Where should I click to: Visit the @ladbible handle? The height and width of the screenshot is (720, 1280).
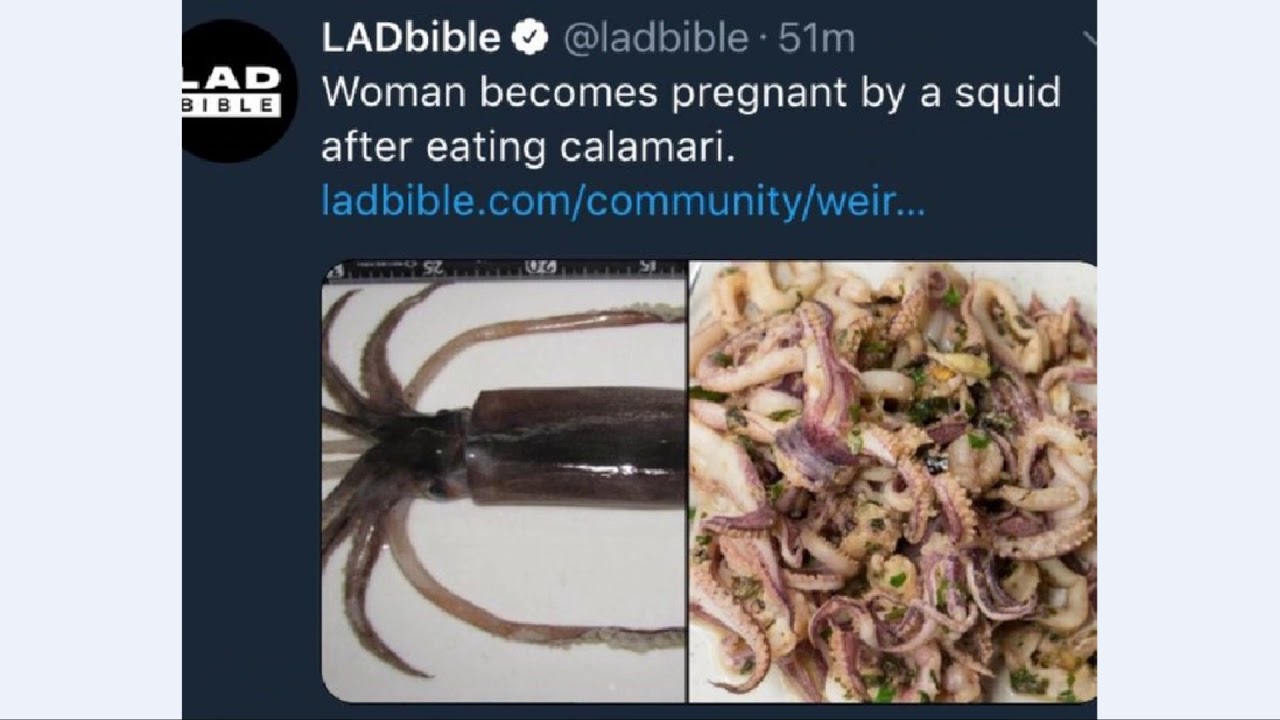point(656,39)
